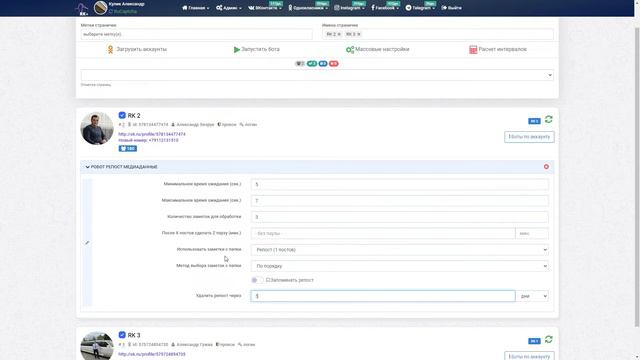
Task: Click the blue 180 badge under RK 2
Action: click(x=128, y=149)
